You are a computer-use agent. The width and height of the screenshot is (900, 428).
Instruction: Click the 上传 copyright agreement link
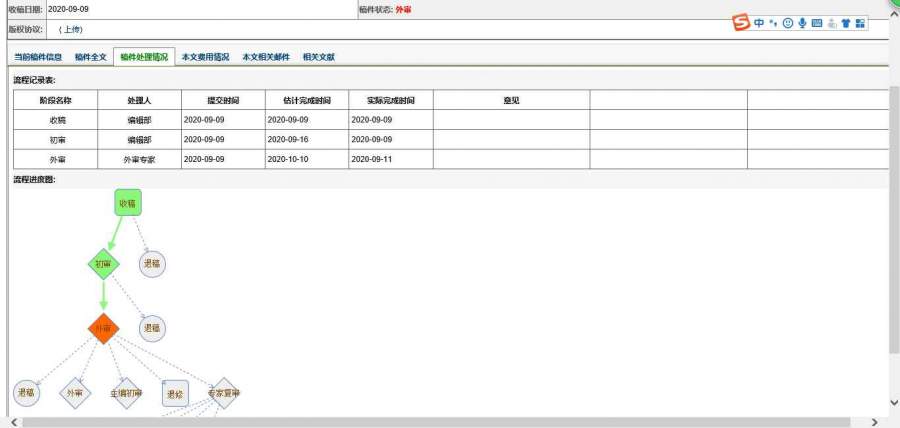pyautogui.click(x=73, y=29)
